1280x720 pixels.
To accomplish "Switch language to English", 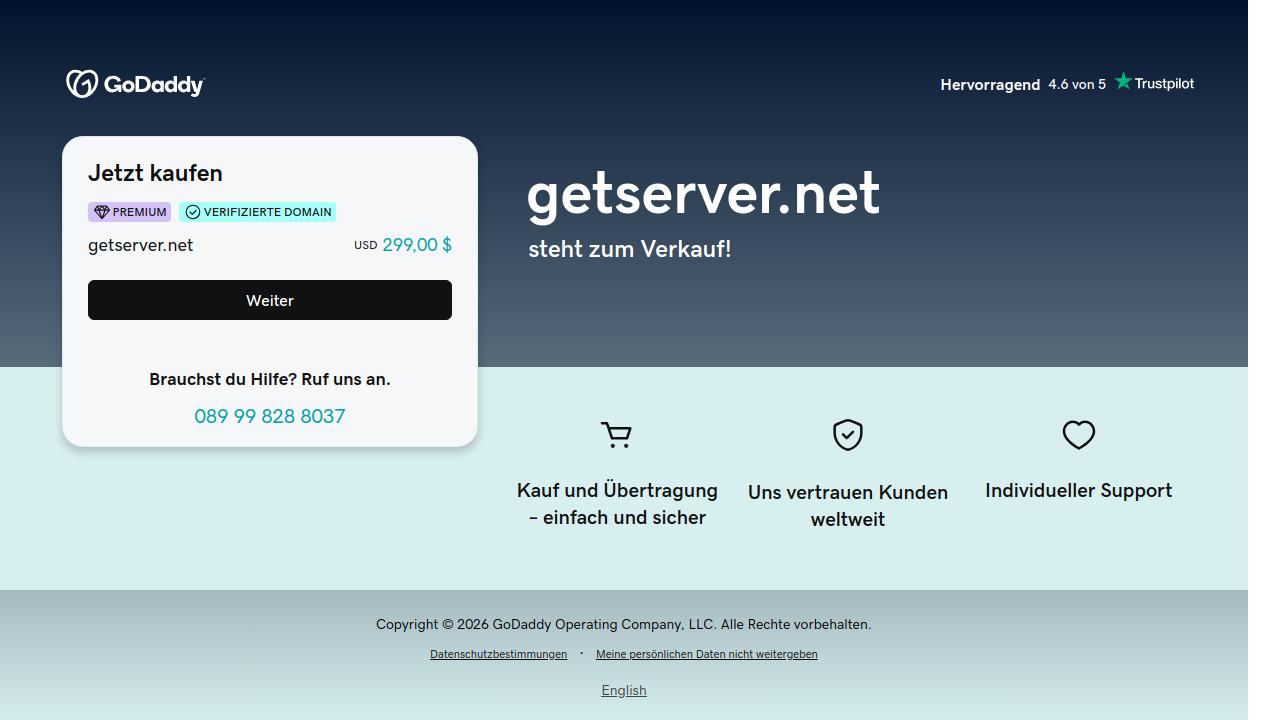I will coord(624,690).
